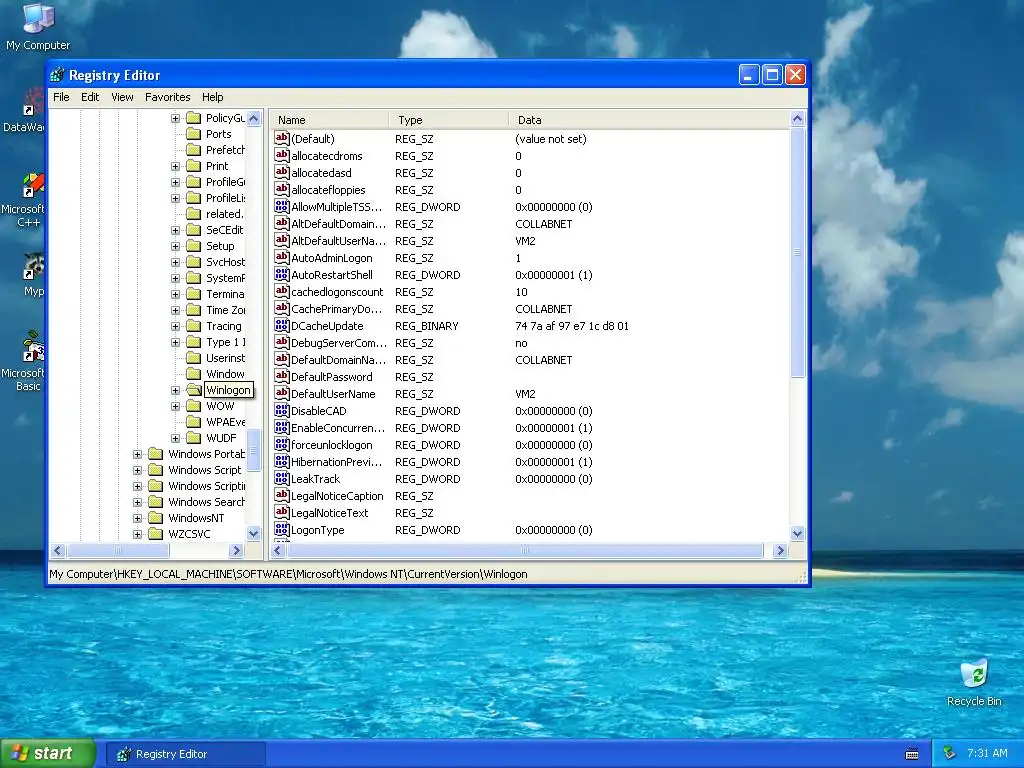The image size is (1024, 768).
Task: Select the forceunlocklogon value name
Action: click(332, 445)
